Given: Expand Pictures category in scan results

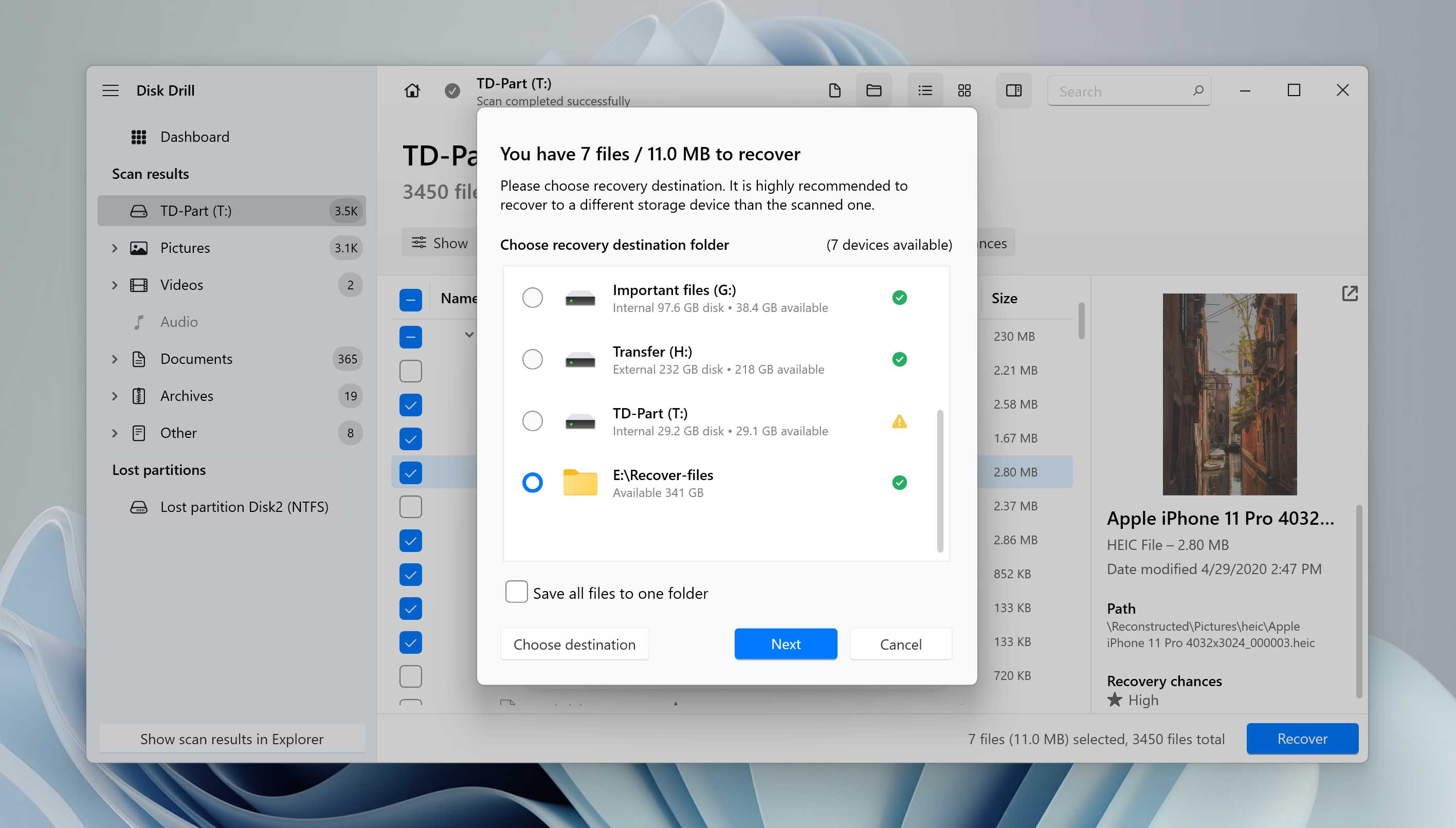Looking at the screenshot, I should pyautogui.click(x=113, y=247).
